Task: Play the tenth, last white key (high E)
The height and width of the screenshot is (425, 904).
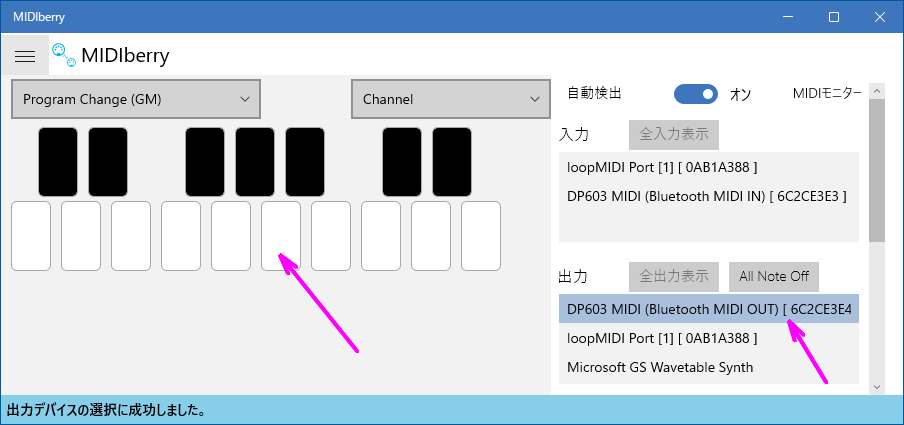Action: [481, 236]
